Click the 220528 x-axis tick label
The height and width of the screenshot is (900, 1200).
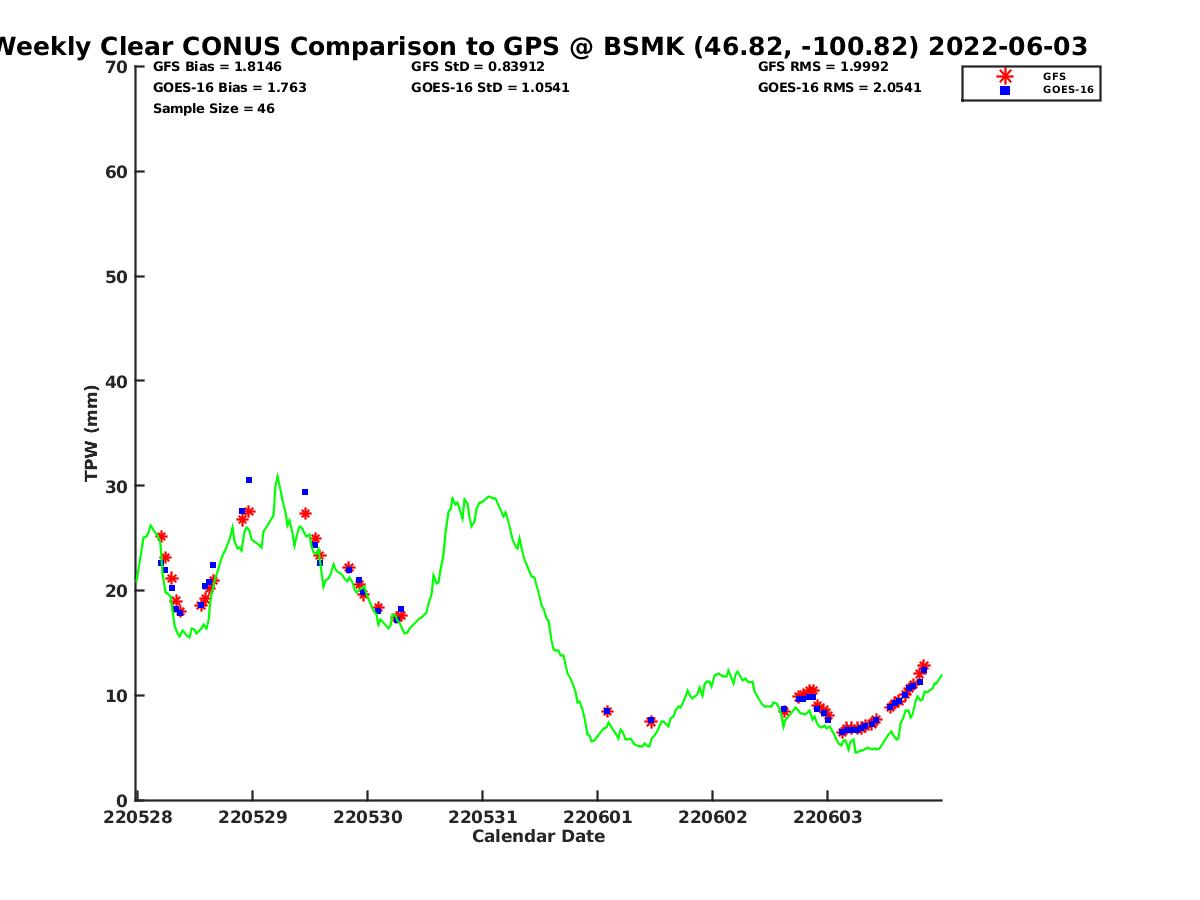pyautogui.click(x=137, y=817)
